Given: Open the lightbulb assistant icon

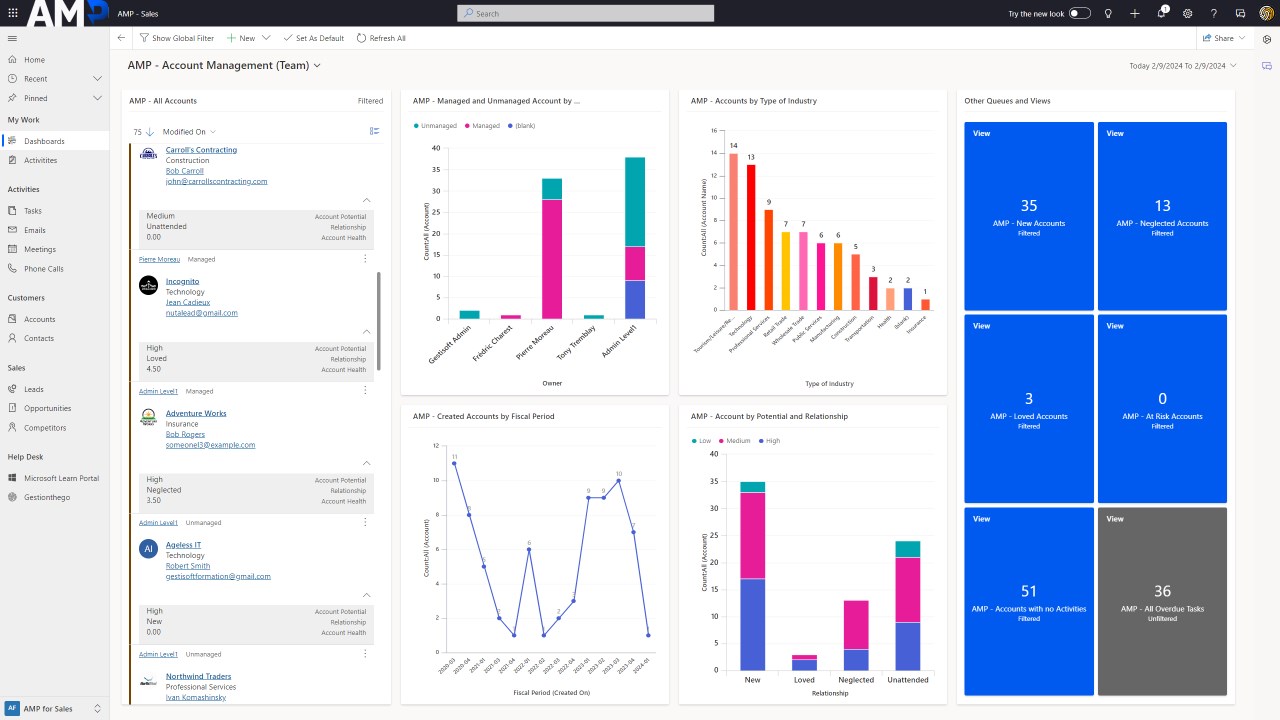Looking at the screenshot, I should point(1108,13).
